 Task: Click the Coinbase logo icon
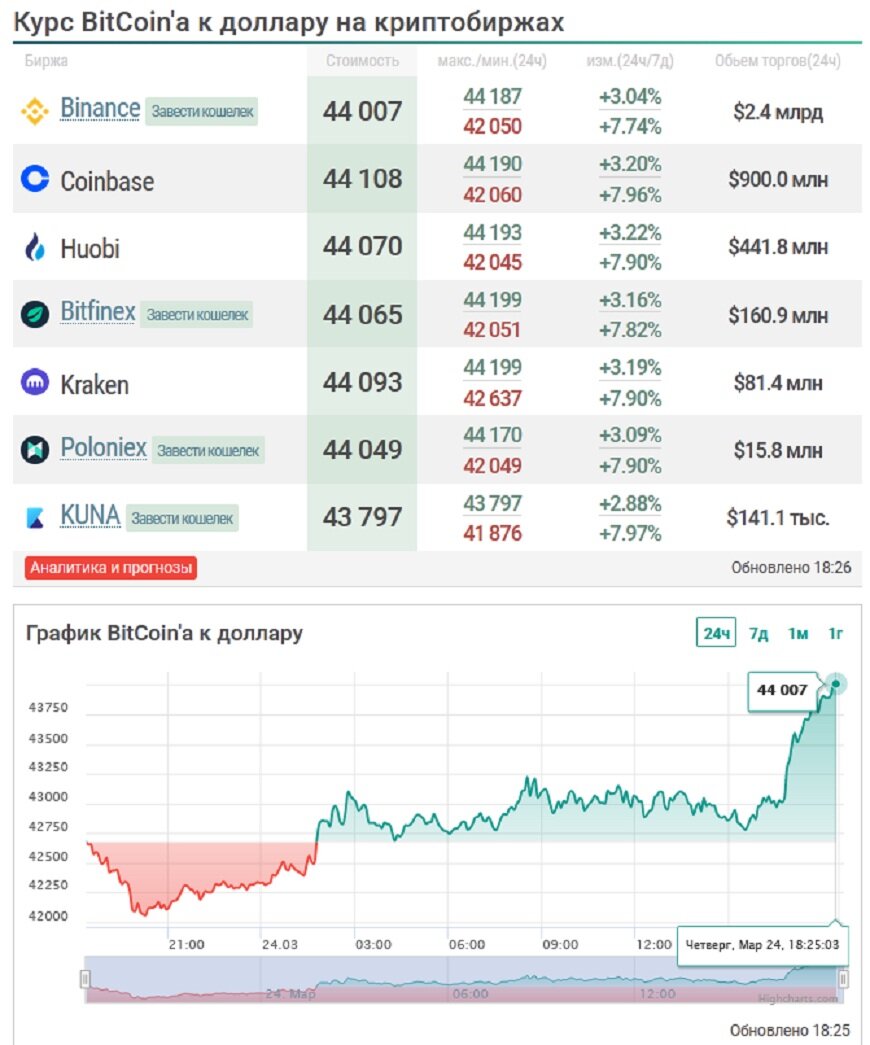35,179
